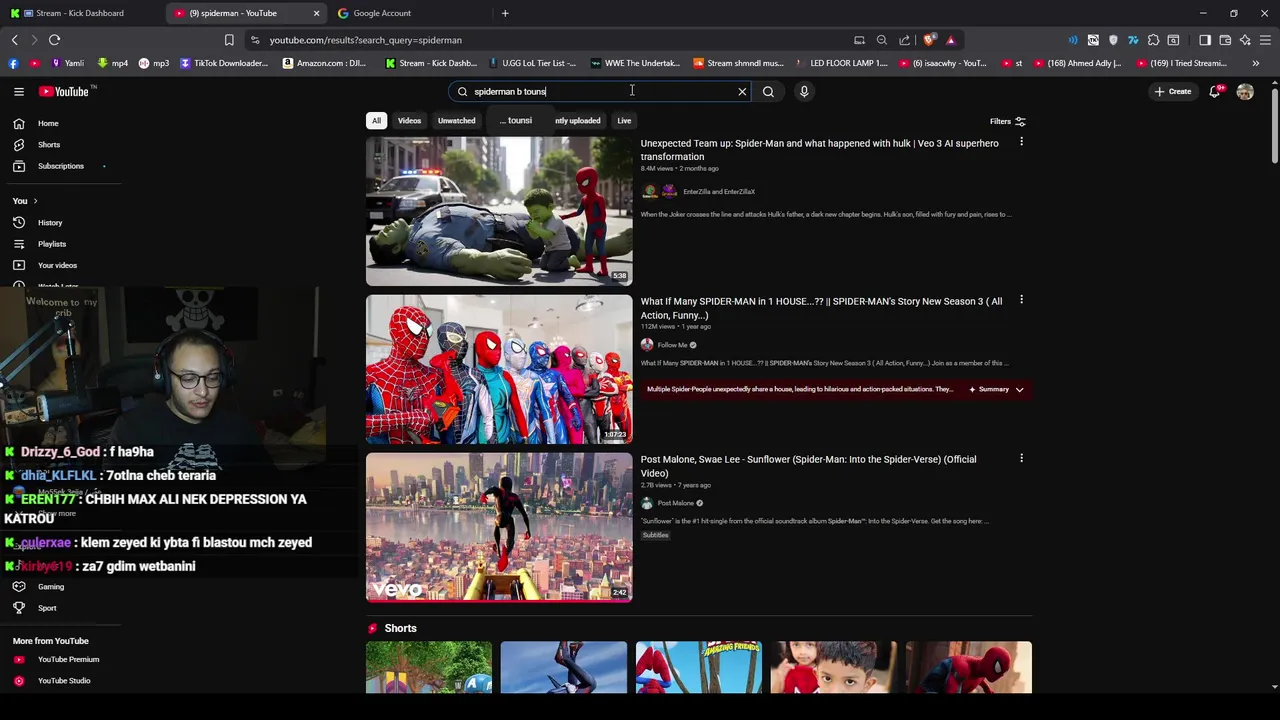1280x720 pixels.
Task: Open the YouTube guide hamburger menu
Action: pyautogui.click(x=19, y=91)
